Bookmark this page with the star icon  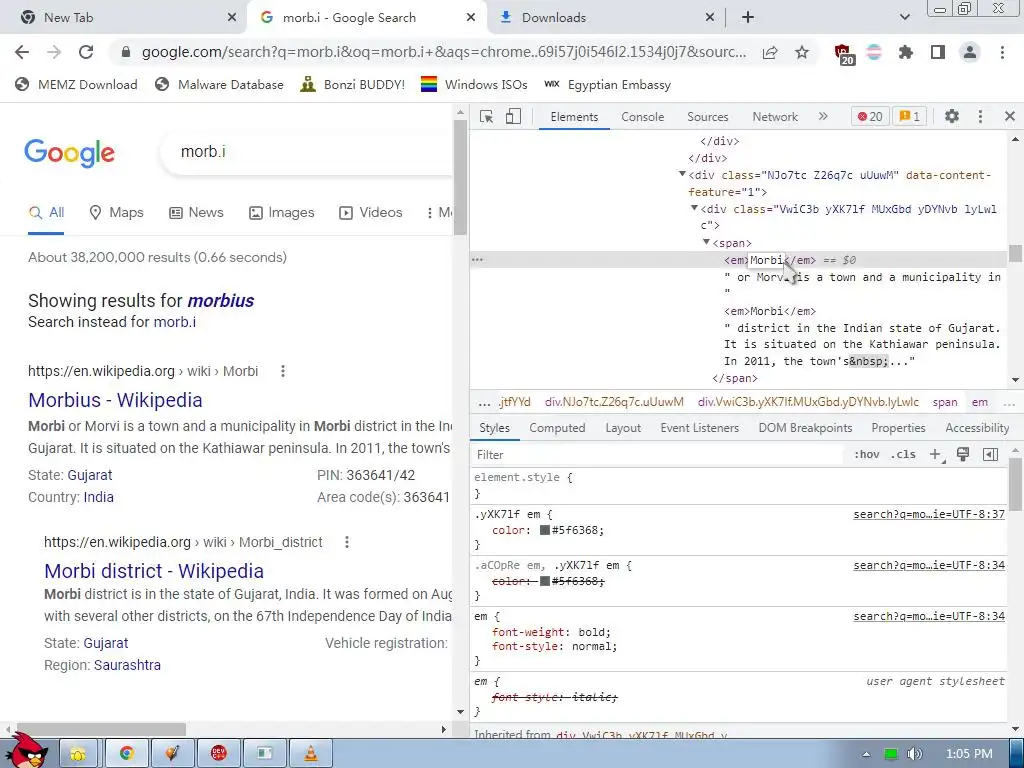pyautogui.click(x=802, y=52)
